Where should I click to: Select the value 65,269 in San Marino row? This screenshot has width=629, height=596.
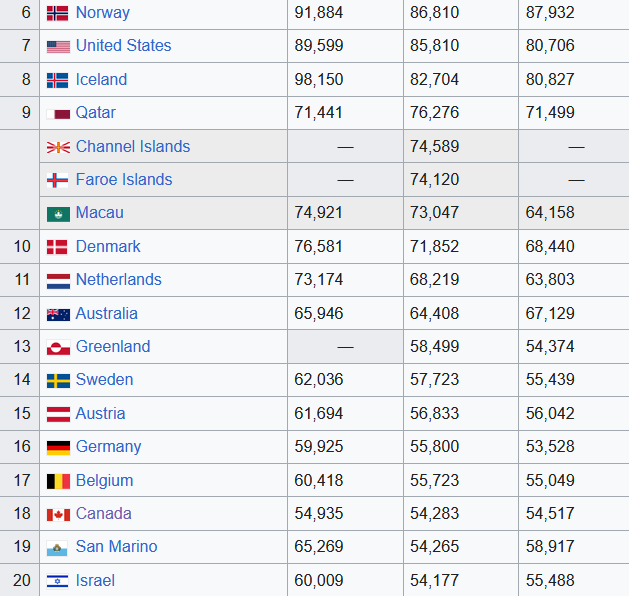[x=319, y=546]
